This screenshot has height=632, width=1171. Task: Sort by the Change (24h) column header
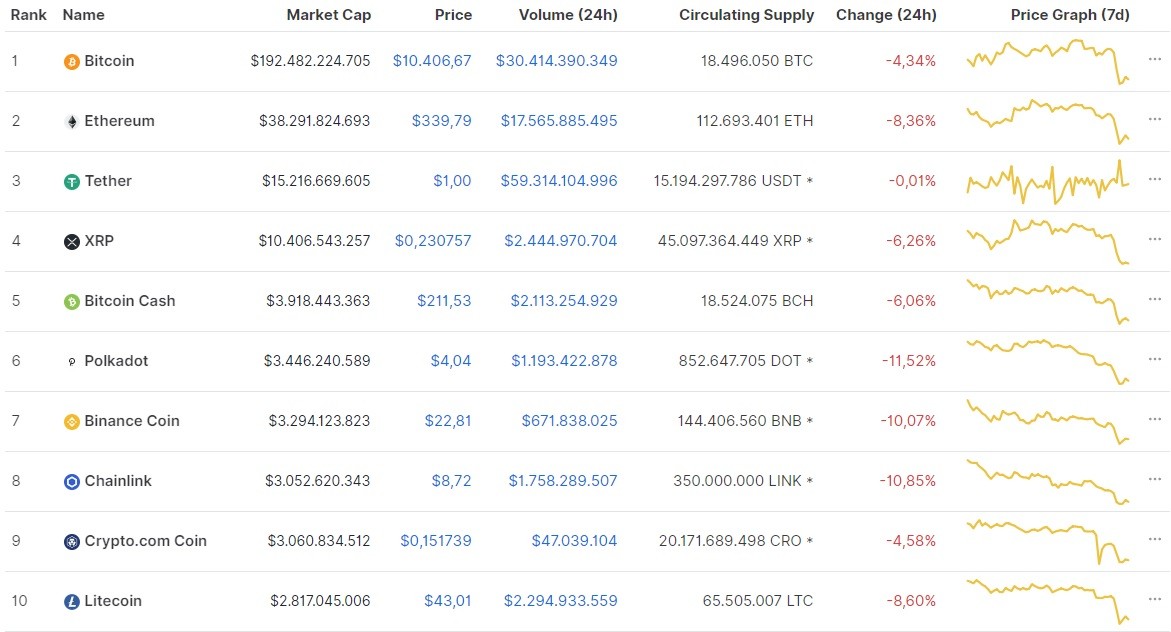coord(886,15)
